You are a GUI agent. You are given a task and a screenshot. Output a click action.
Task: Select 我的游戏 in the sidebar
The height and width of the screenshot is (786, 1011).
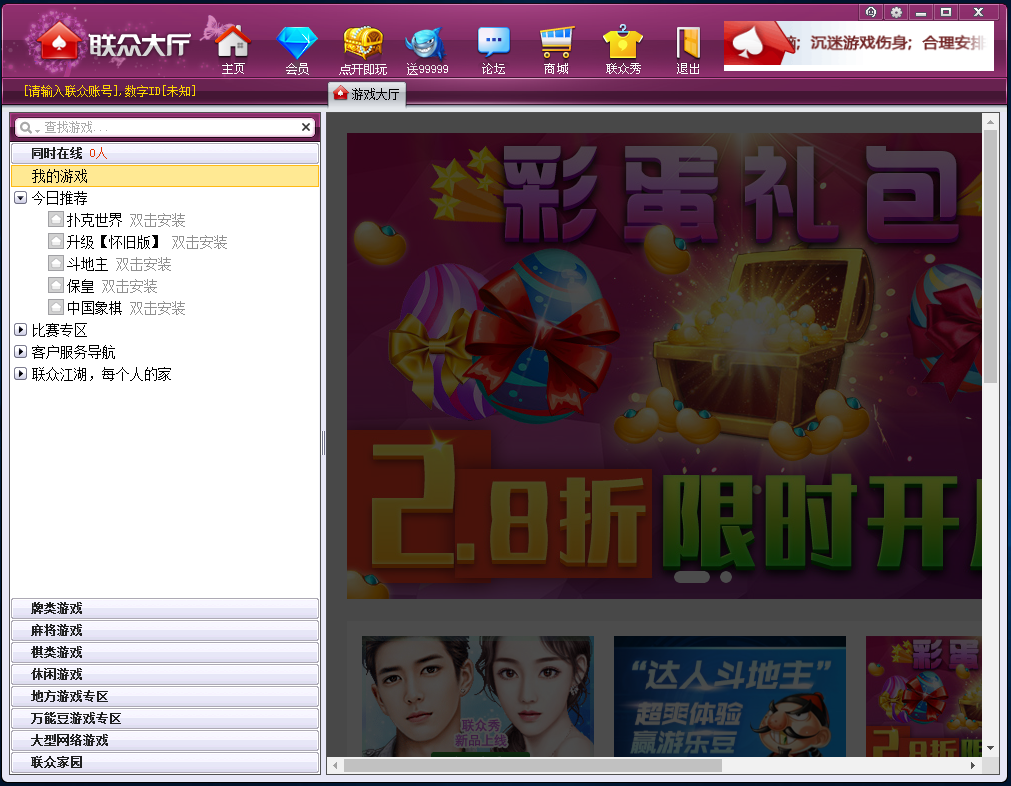60,176
